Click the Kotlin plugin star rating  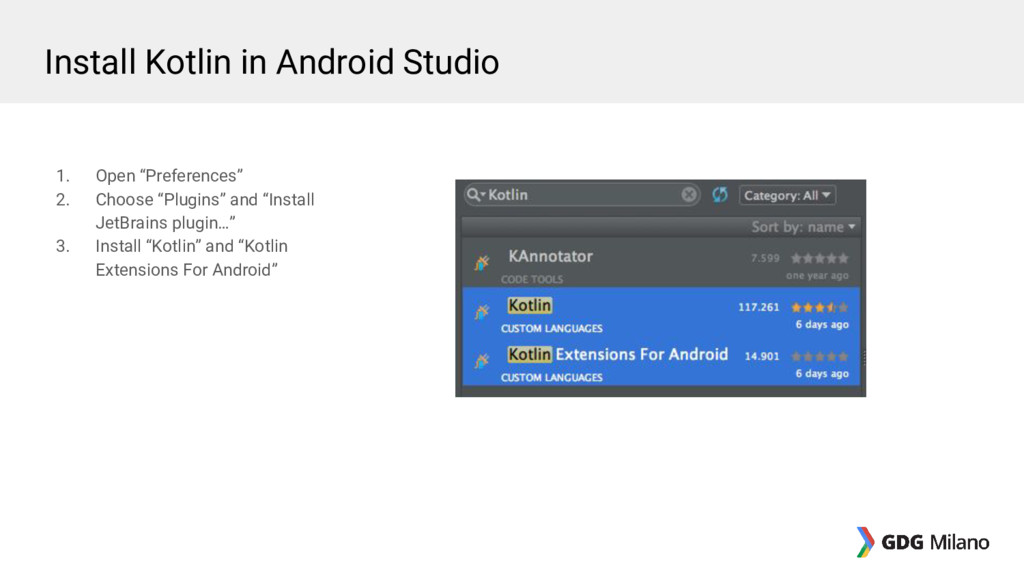coord(820,308)
